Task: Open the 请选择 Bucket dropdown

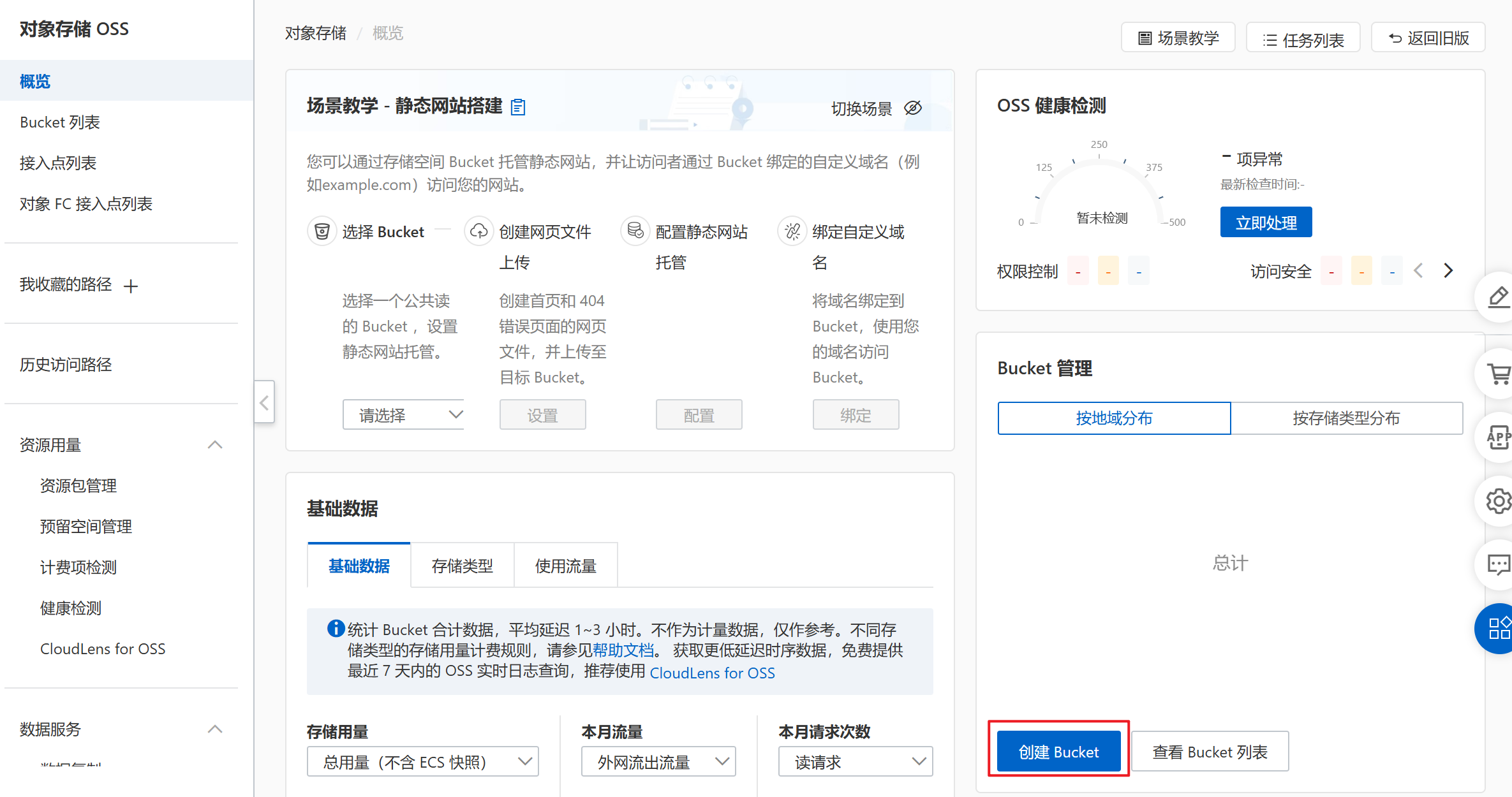Action: pyautogui.click(x=403, y=415)
